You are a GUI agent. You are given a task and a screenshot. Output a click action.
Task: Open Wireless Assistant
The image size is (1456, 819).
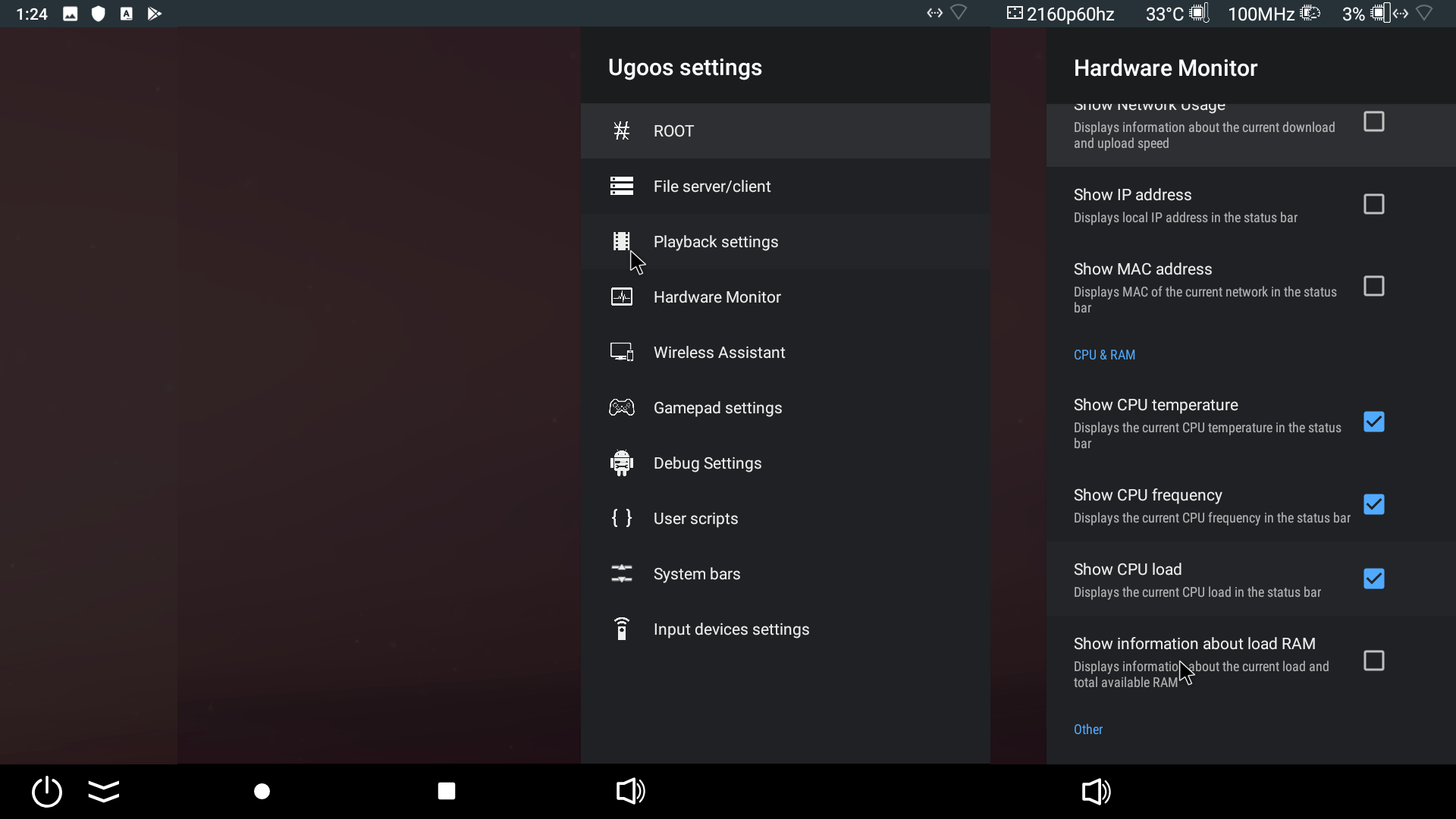(785, 352)
